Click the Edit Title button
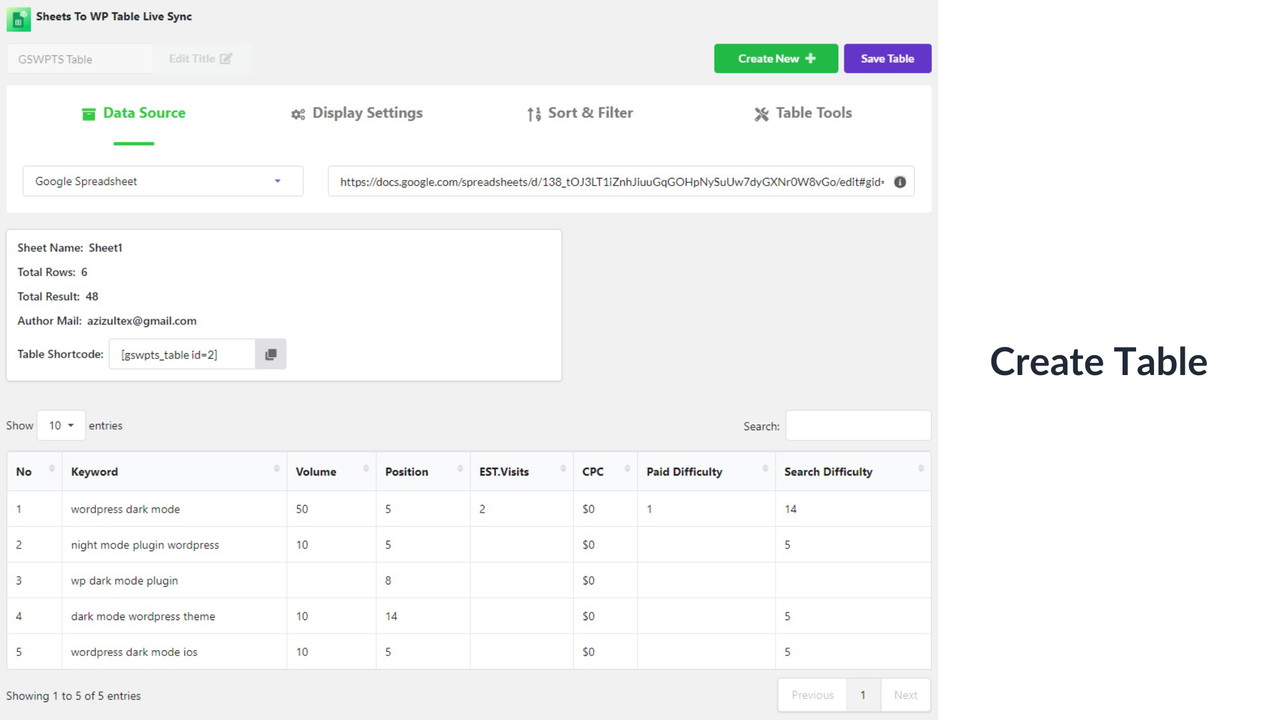 (x=201, y=58)
